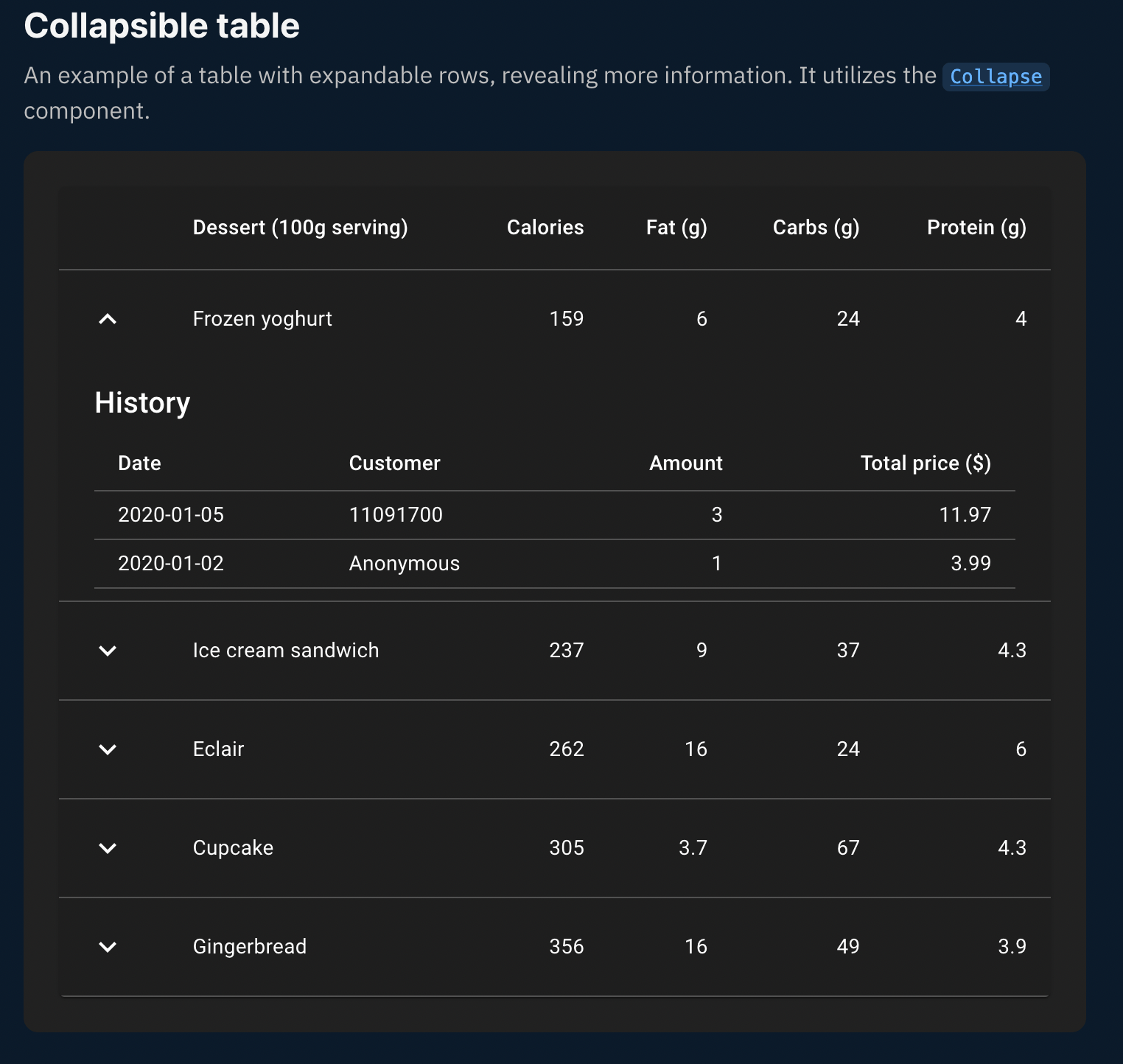
Task: Click the Dessert (100g serving) header
Action: coord(300,228)
